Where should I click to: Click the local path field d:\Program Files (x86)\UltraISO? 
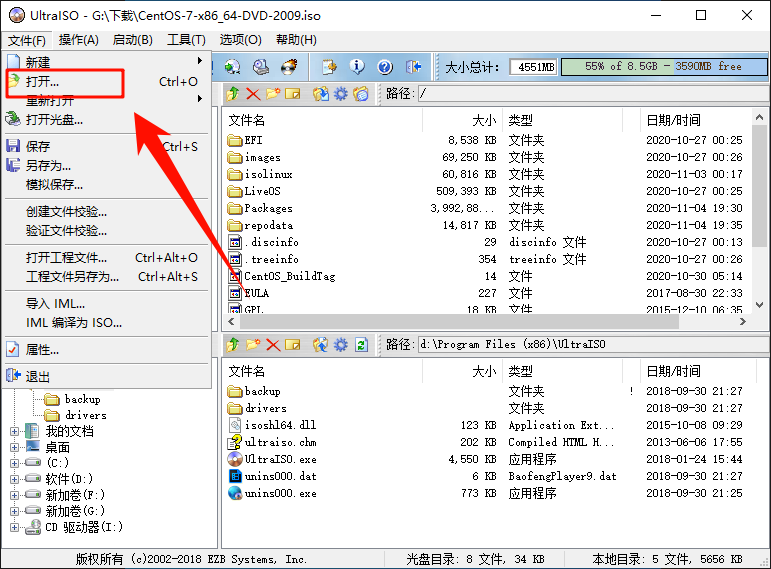pyautogui.click(x=593, y=344)
